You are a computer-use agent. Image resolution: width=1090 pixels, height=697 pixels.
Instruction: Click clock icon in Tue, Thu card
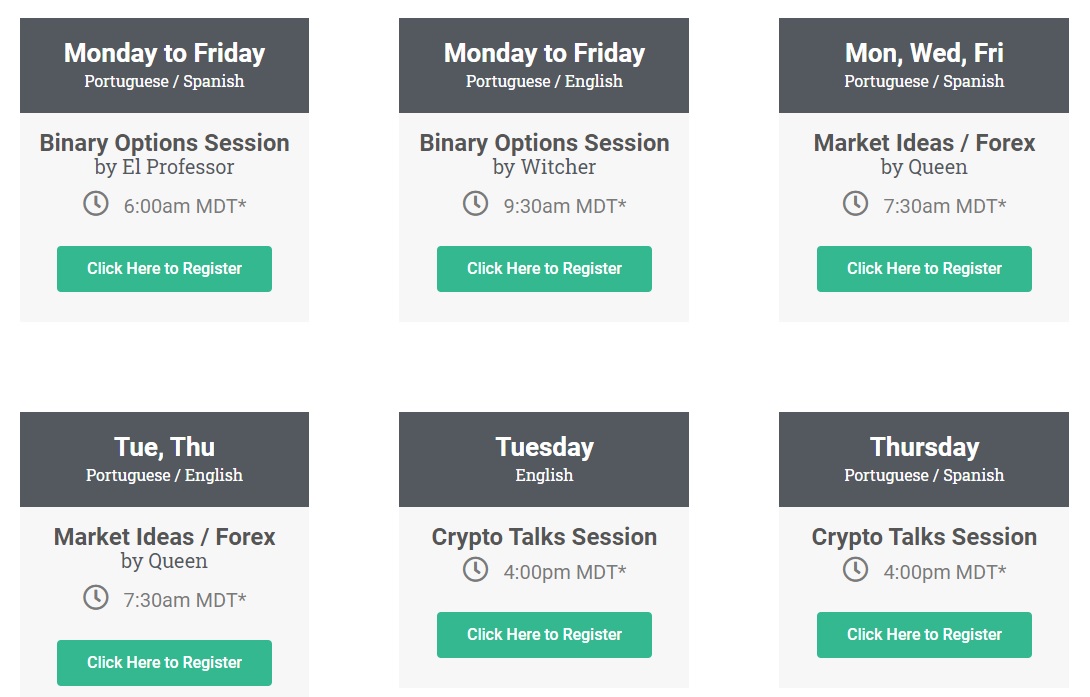tap(96, 598)
